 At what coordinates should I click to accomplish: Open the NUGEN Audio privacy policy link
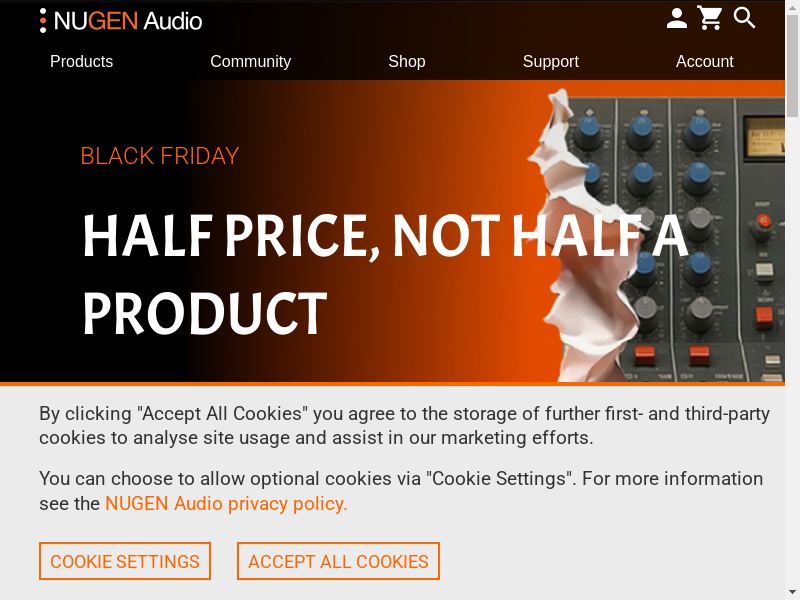coord(226,504)
